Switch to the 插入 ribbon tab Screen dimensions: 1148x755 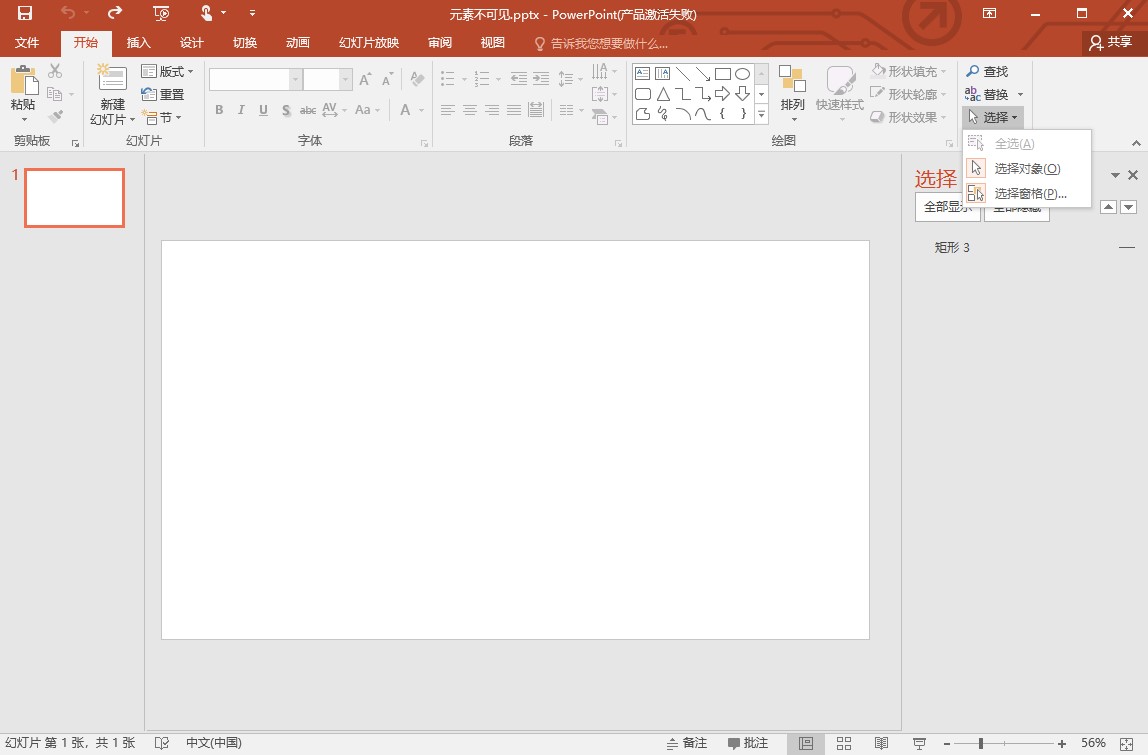138,43
